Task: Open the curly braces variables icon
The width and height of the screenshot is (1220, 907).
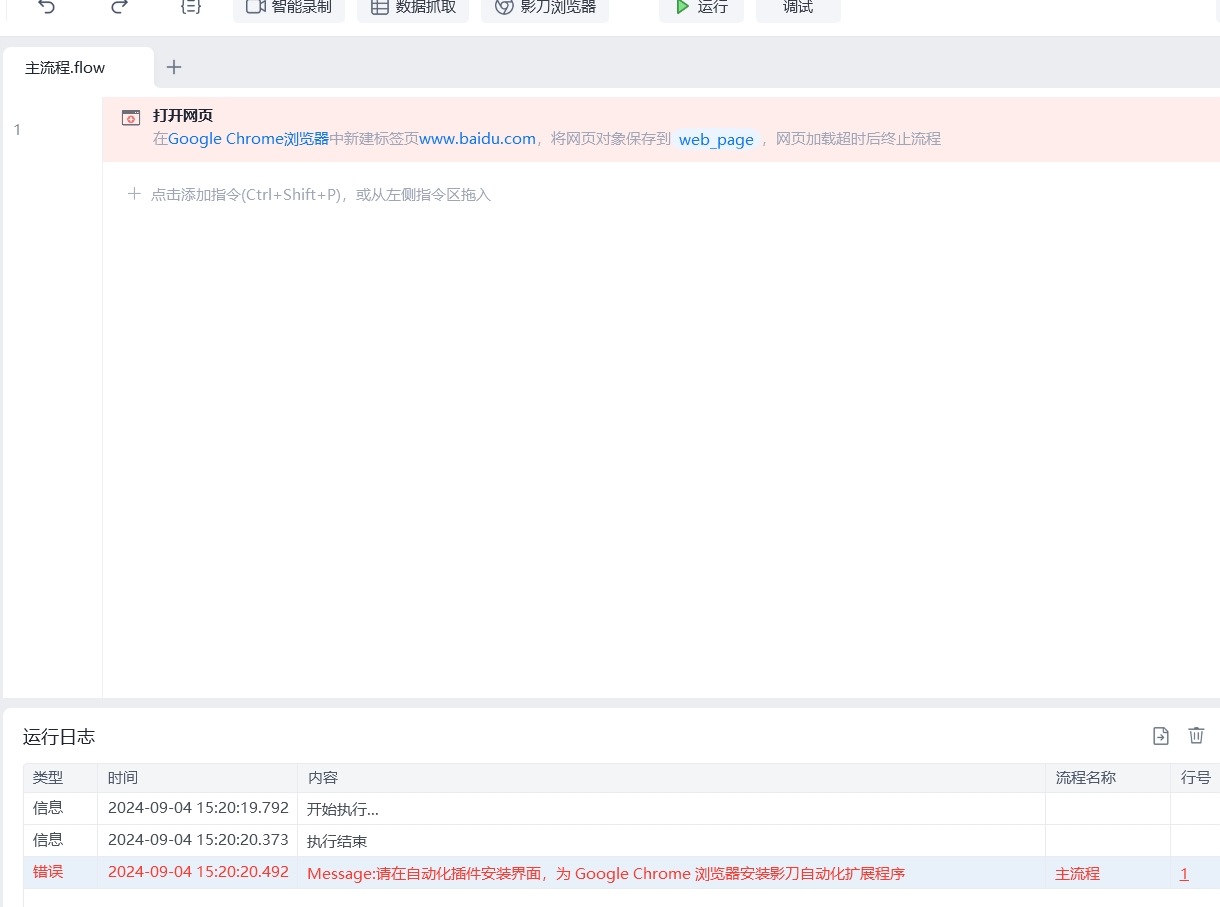Action: coord(191,6)
